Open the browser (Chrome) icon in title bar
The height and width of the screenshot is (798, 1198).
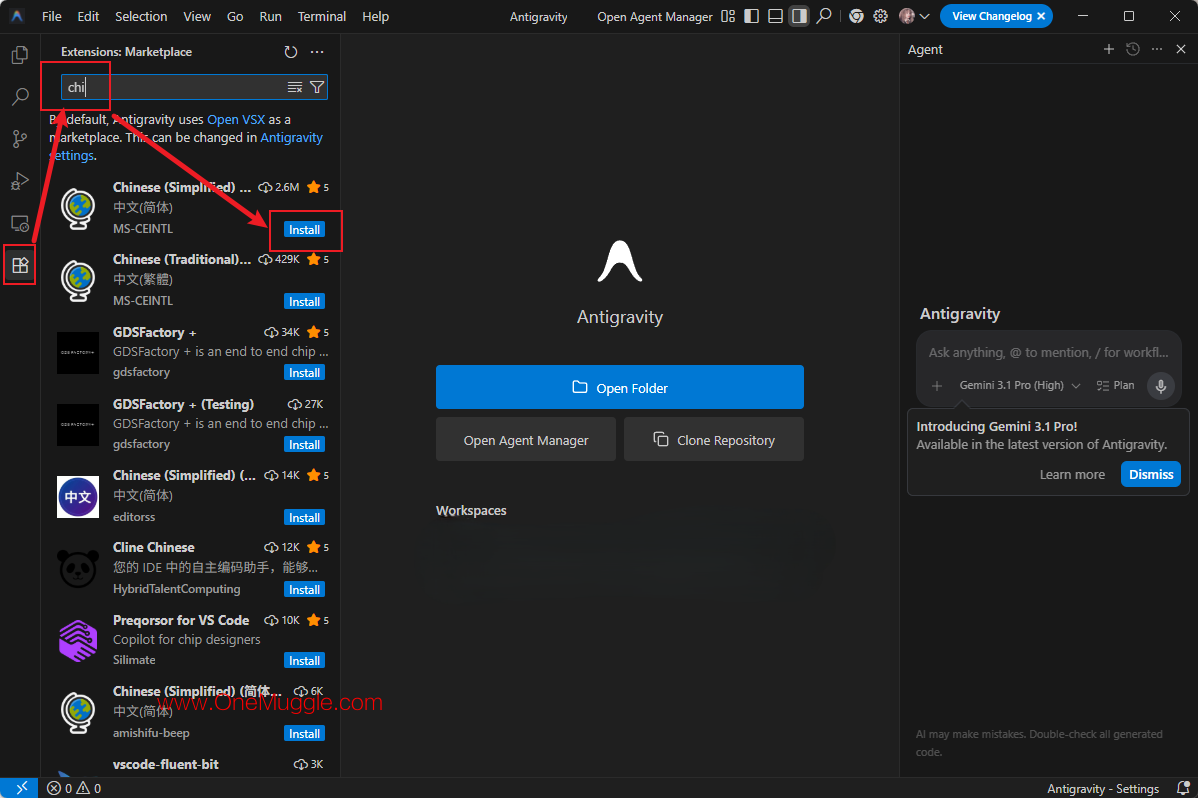856,16
